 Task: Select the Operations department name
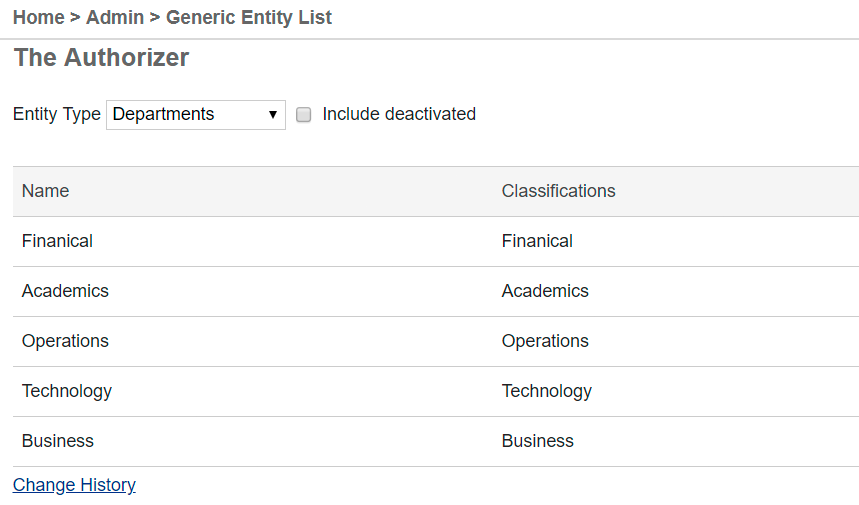pyautogui.click(x=65, y=341)
